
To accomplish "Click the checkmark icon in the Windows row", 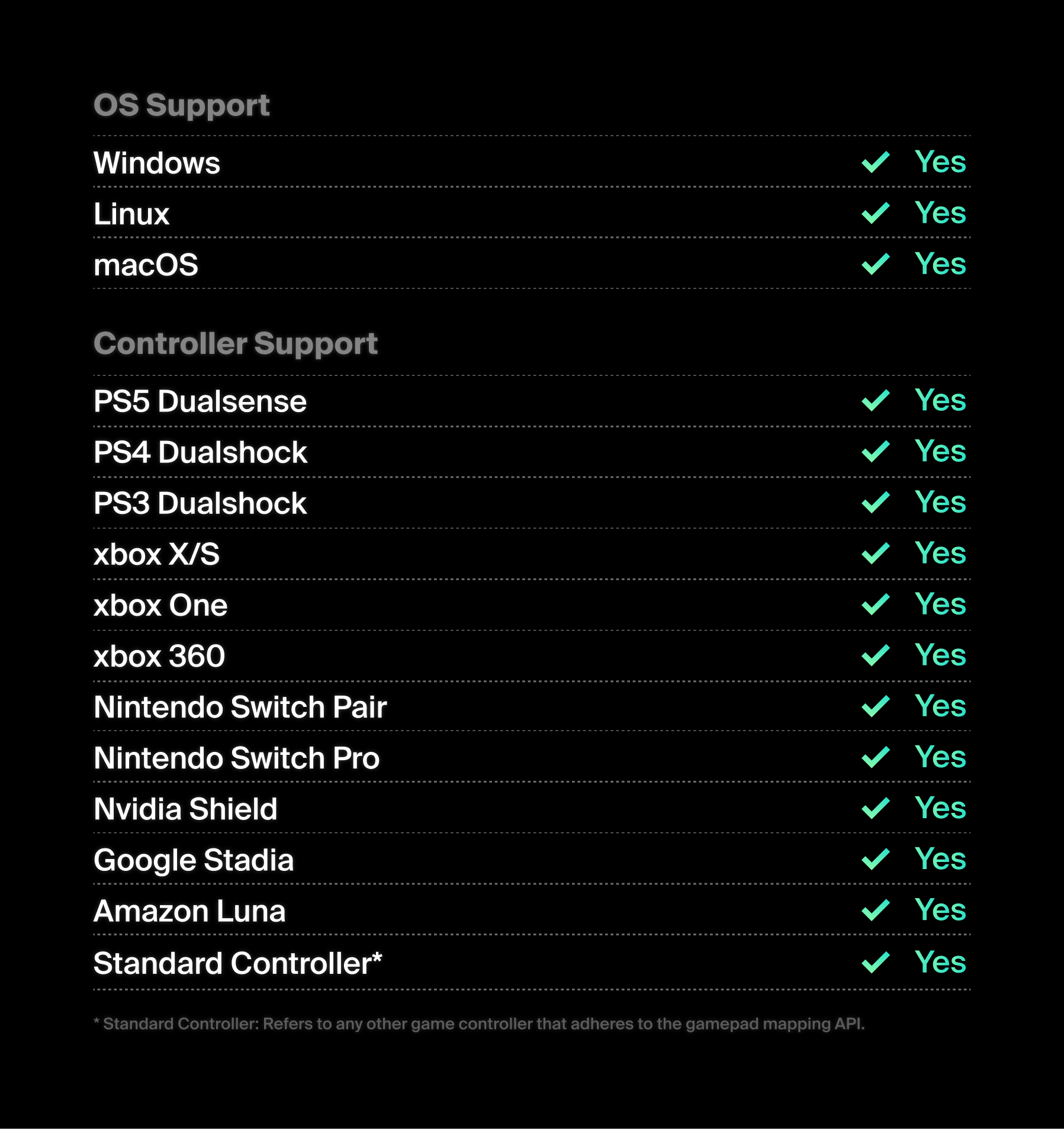I will click(x=875, y=162).
